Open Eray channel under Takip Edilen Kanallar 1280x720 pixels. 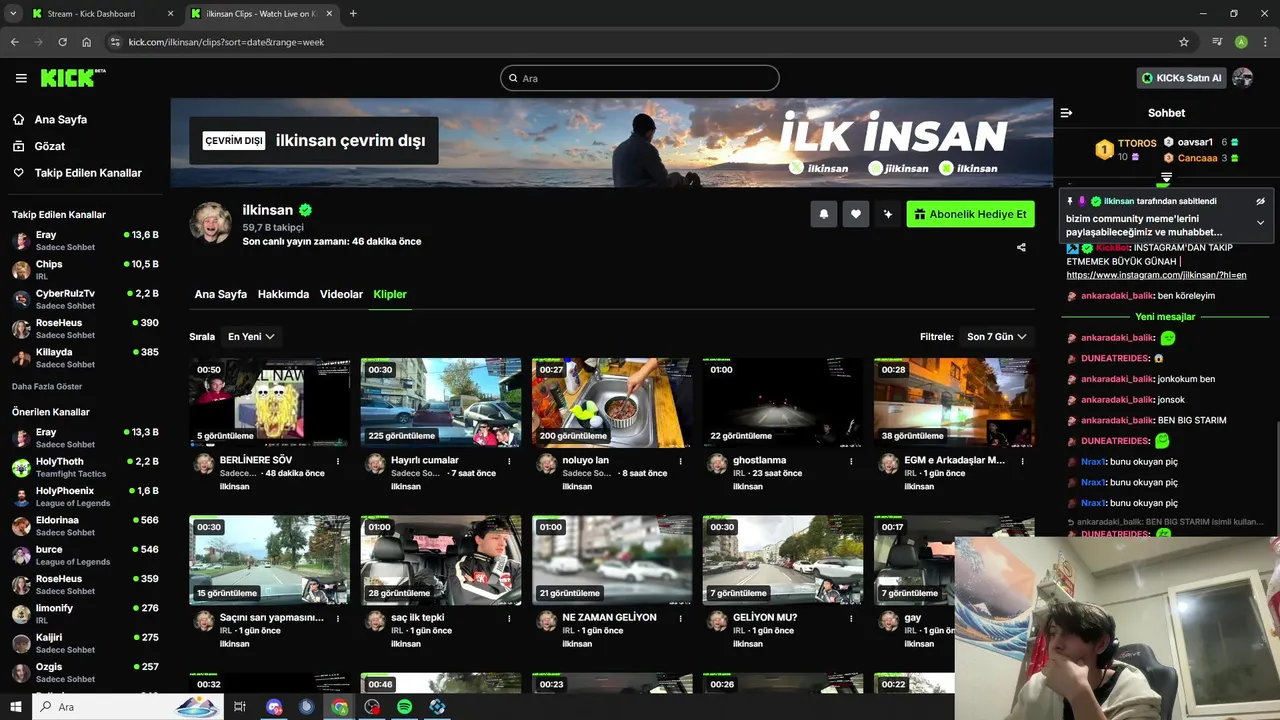(x=85, y=241)
